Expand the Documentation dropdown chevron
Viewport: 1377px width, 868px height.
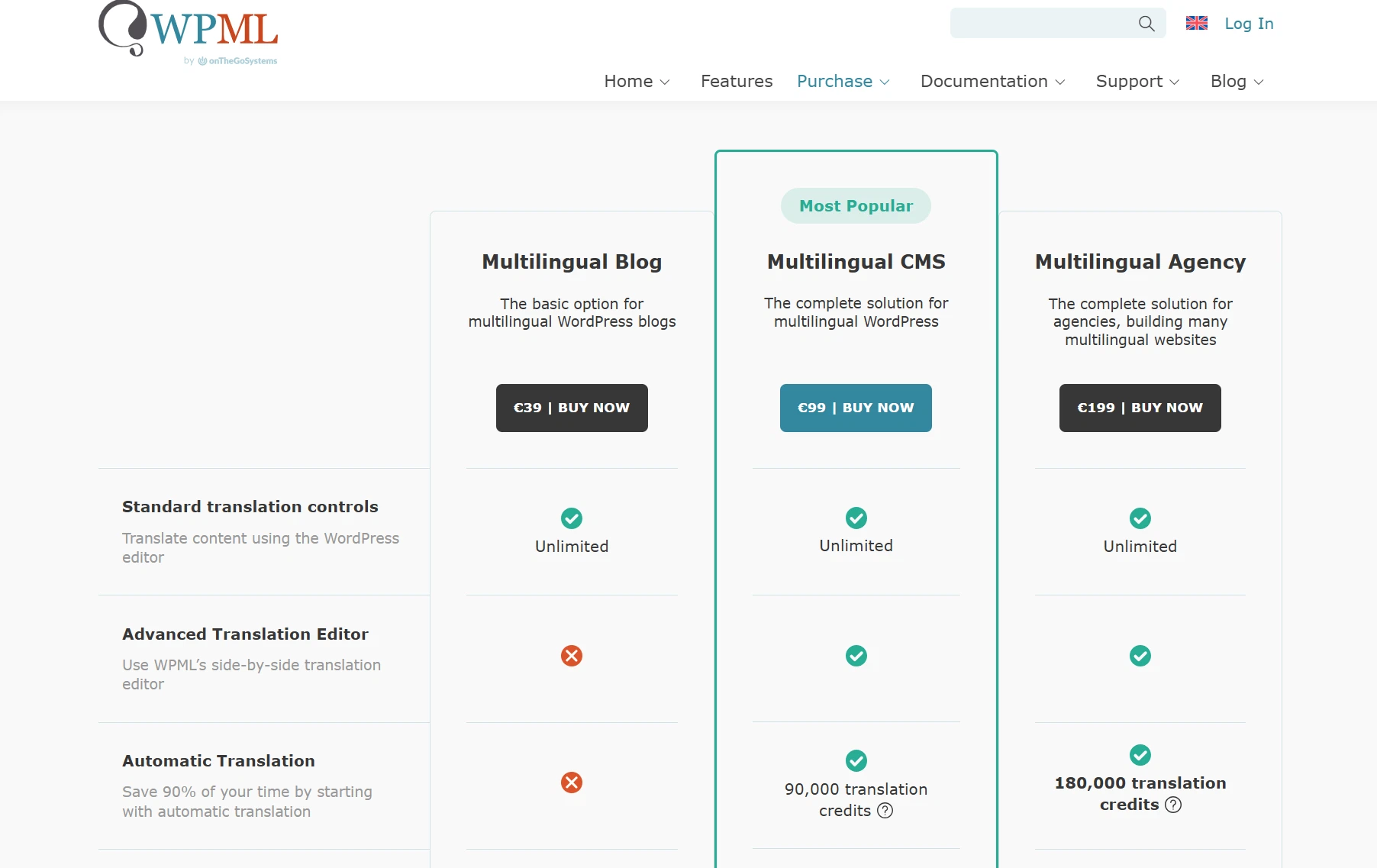pos(1060,82)
